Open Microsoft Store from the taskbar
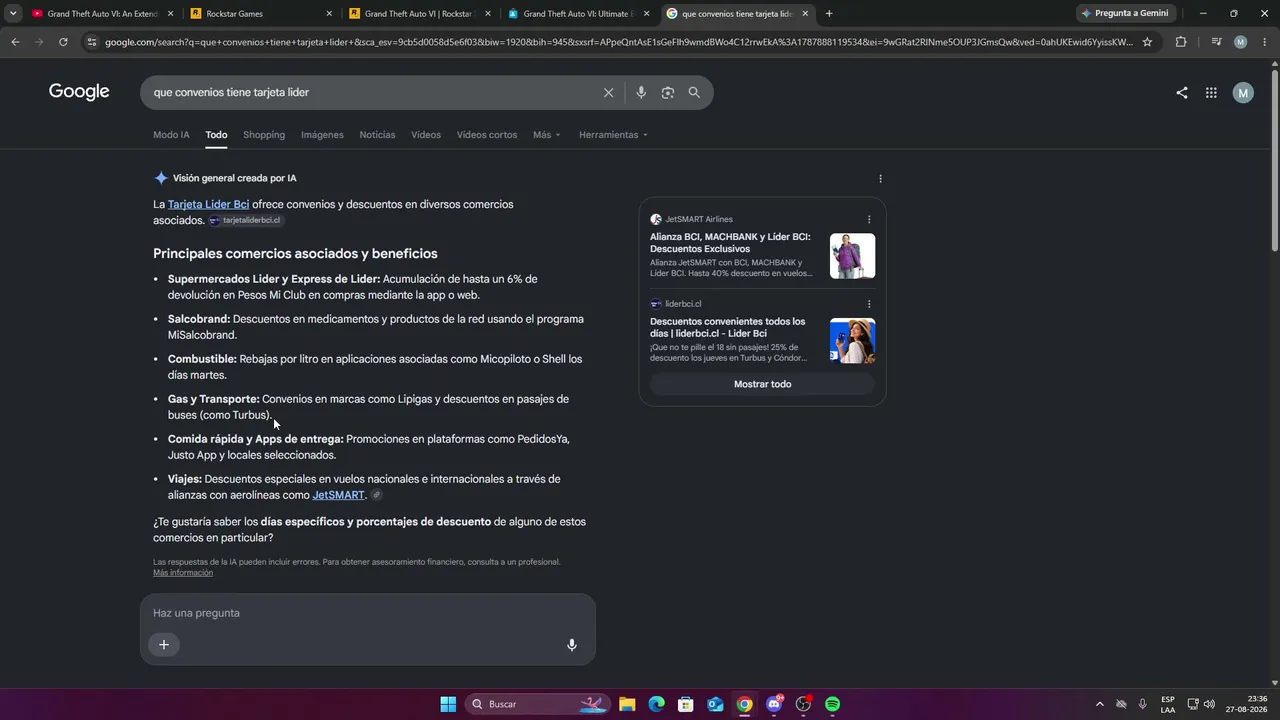Viewport: 1280px width, 720px height. (x=686, y=704)
